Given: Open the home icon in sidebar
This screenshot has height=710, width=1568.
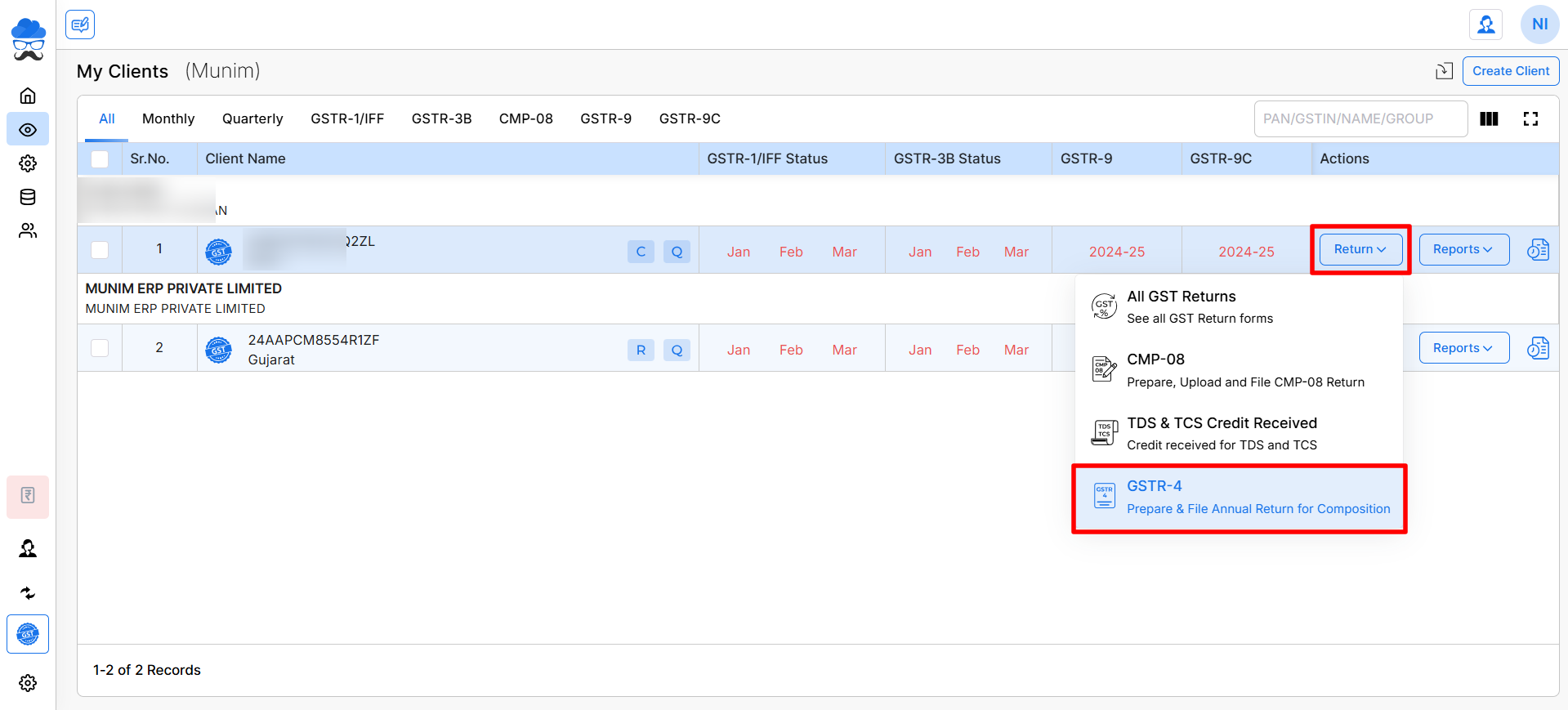Looking at the screenshot, I should tap(28, 96).
